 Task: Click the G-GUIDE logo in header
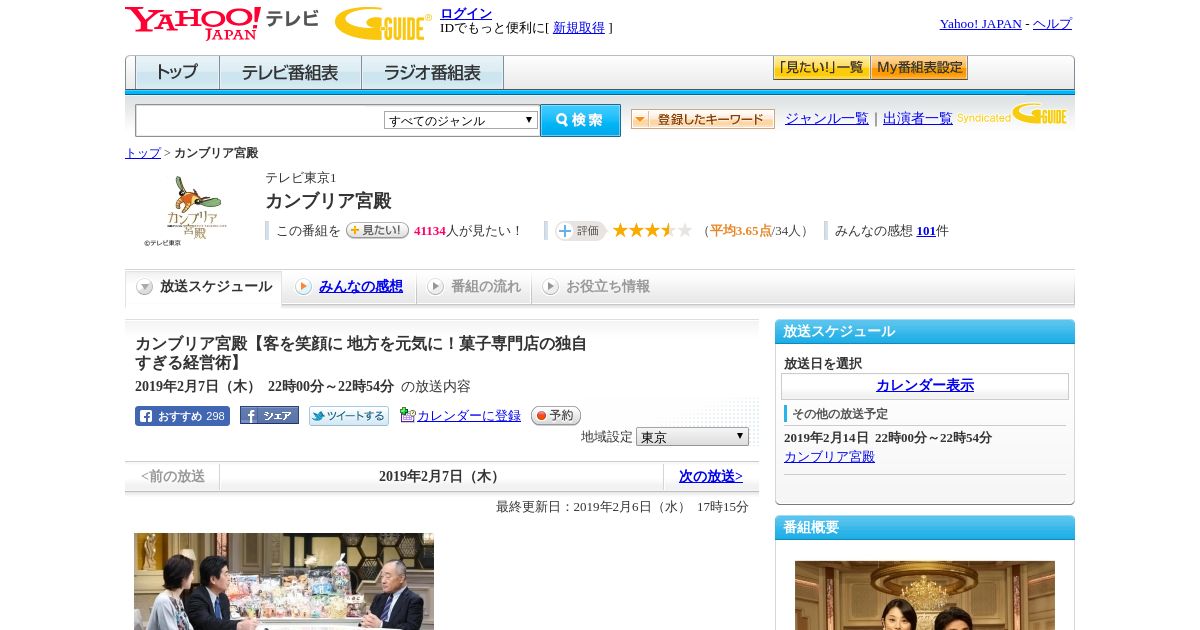pos(383,23)
